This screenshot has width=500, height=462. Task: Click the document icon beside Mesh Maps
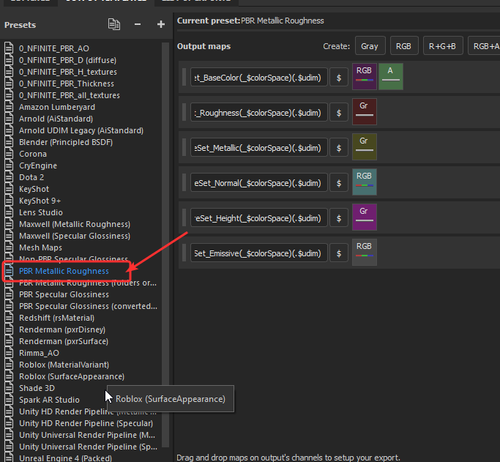pyautogui.click(x=9, y=247)
